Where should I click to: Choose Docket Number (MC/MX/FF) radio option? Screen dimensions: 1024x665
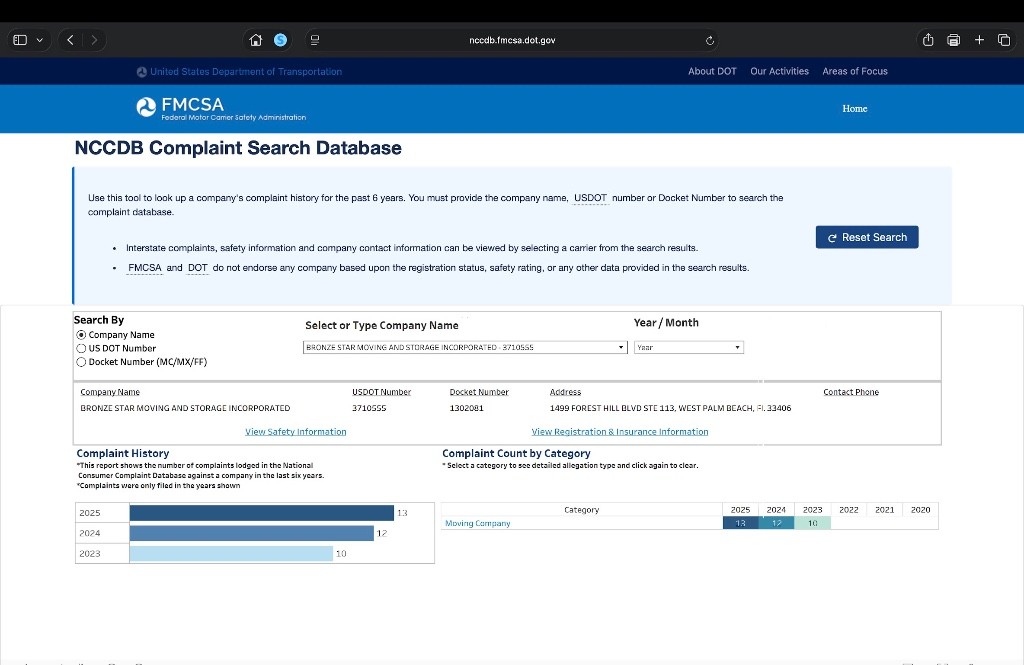[x=82, y=362]
